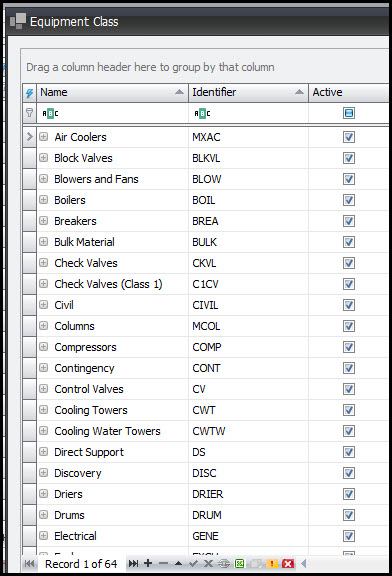This screenshot has width=392, height=576.
Task: Expand the Contingency row
Action: pos(43,367)
